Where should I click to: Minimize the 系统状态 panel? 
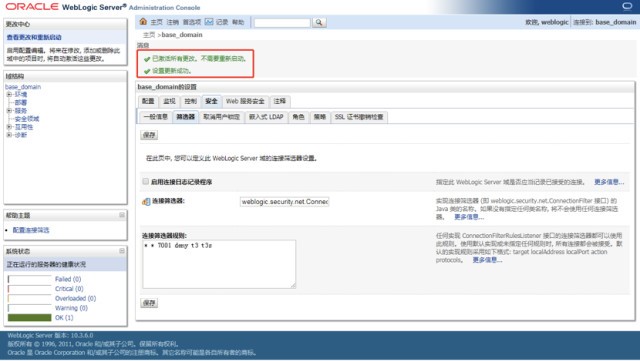pyautogui.click(x=122, y=251)
